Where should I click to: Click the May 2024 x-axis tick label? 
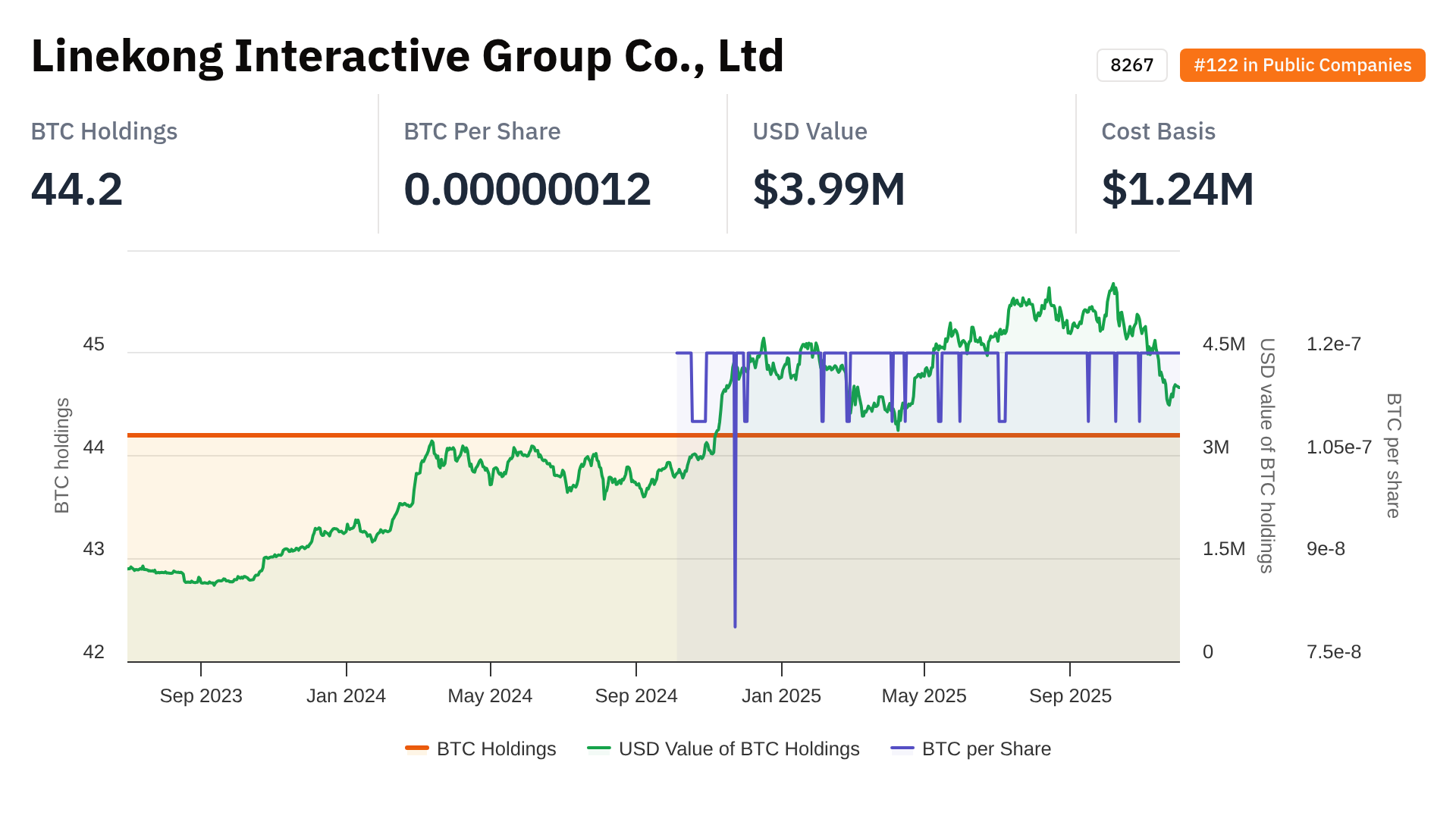point(490,695)
